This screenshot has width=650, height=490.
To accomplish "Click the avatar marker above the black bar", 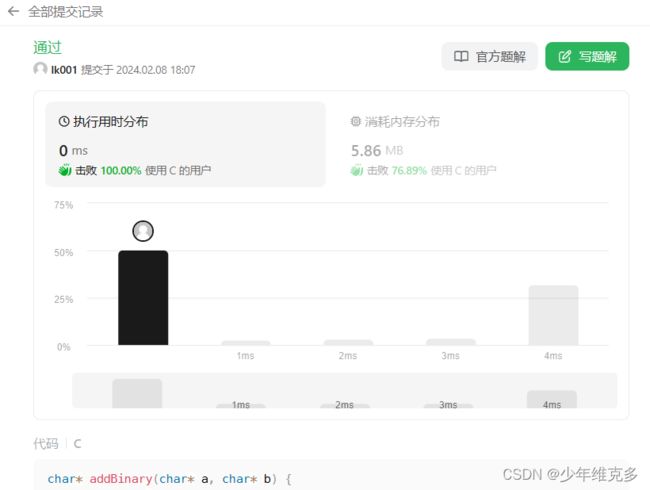I will coord(143,231).
